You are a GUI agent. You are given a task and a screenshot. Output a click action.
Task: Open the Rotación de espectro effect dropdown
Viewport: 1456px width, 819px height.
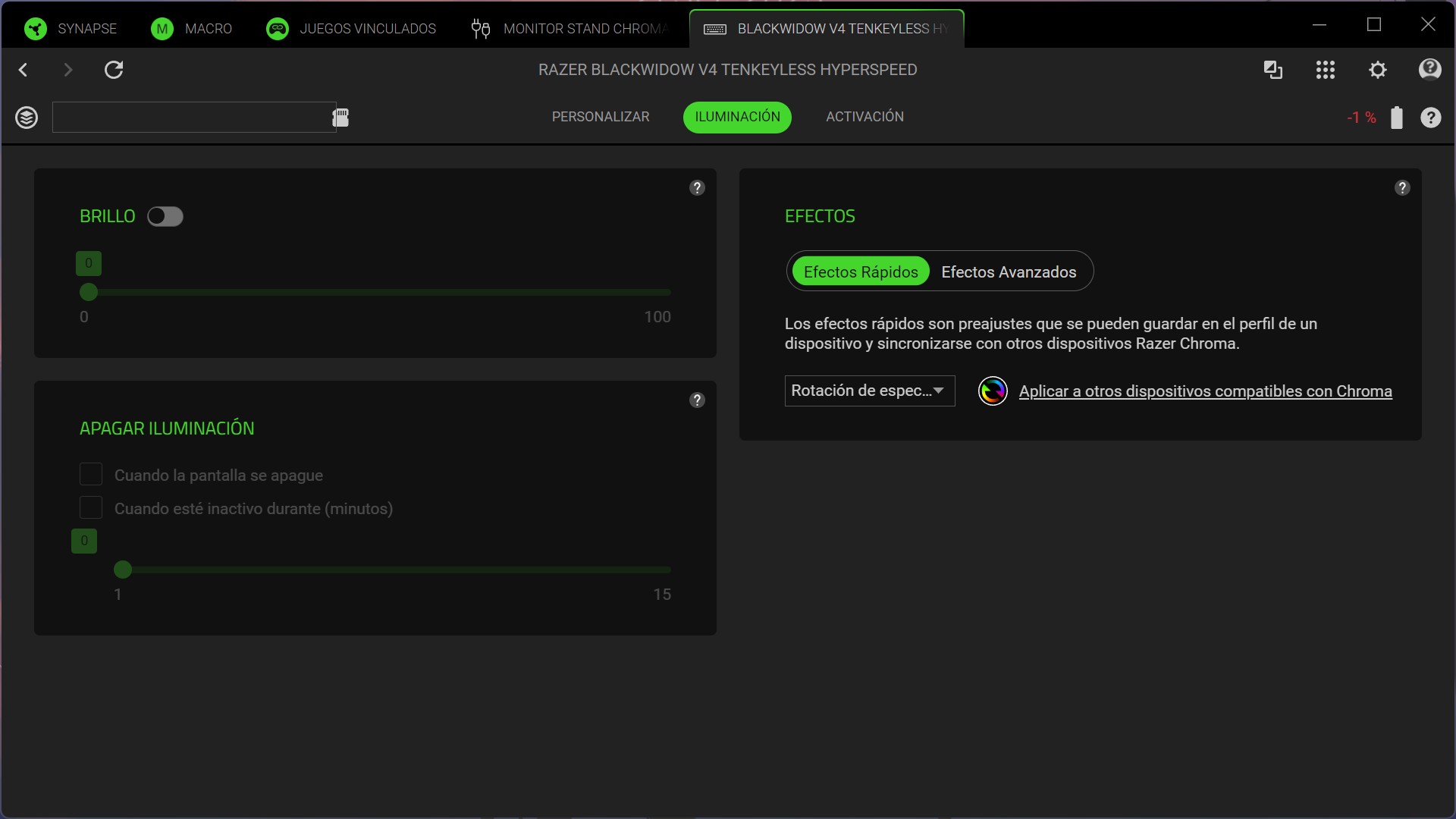pos(870,391)
